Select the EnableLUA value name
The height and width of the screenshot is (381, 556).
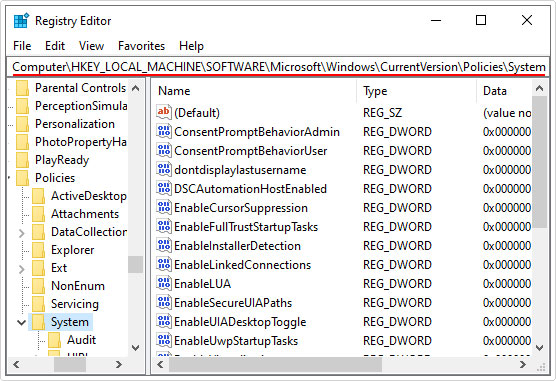coord(202,284)
